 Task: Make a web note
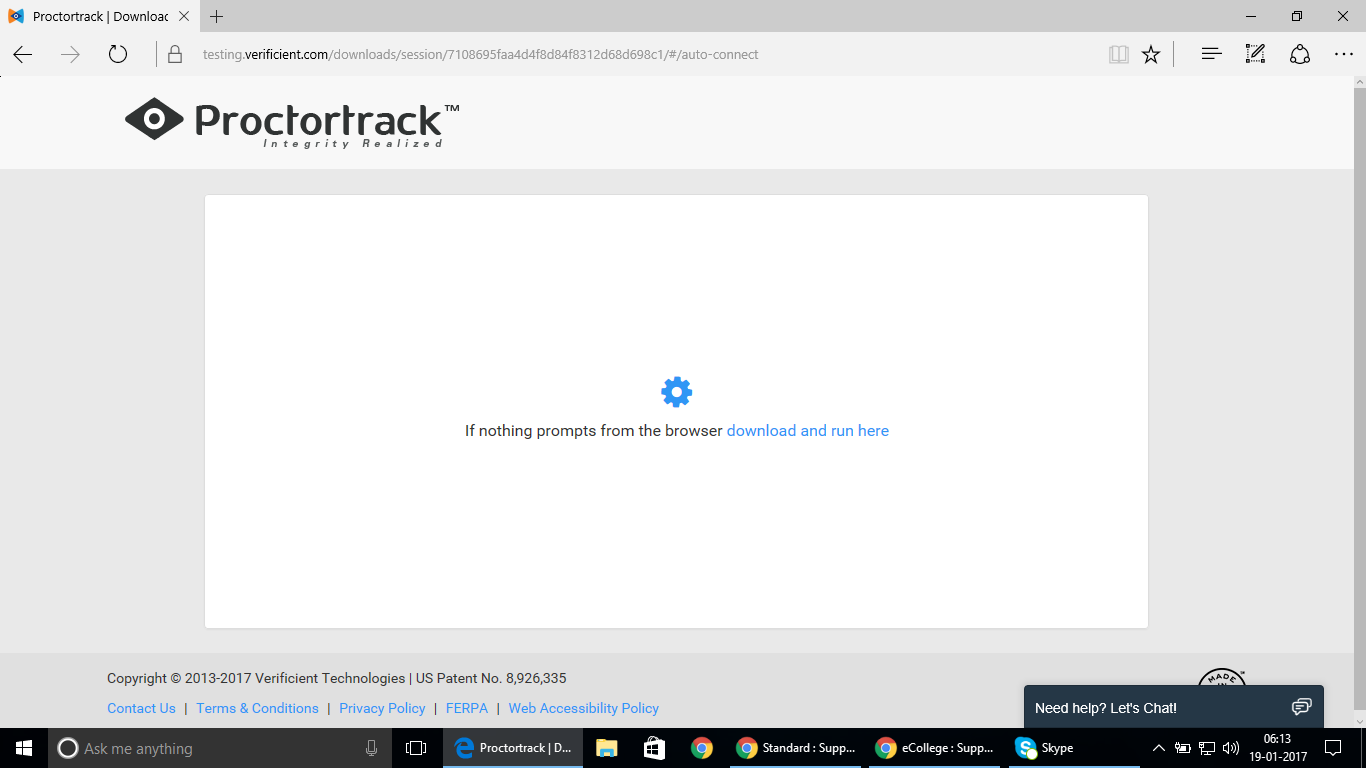[1255, 54]
